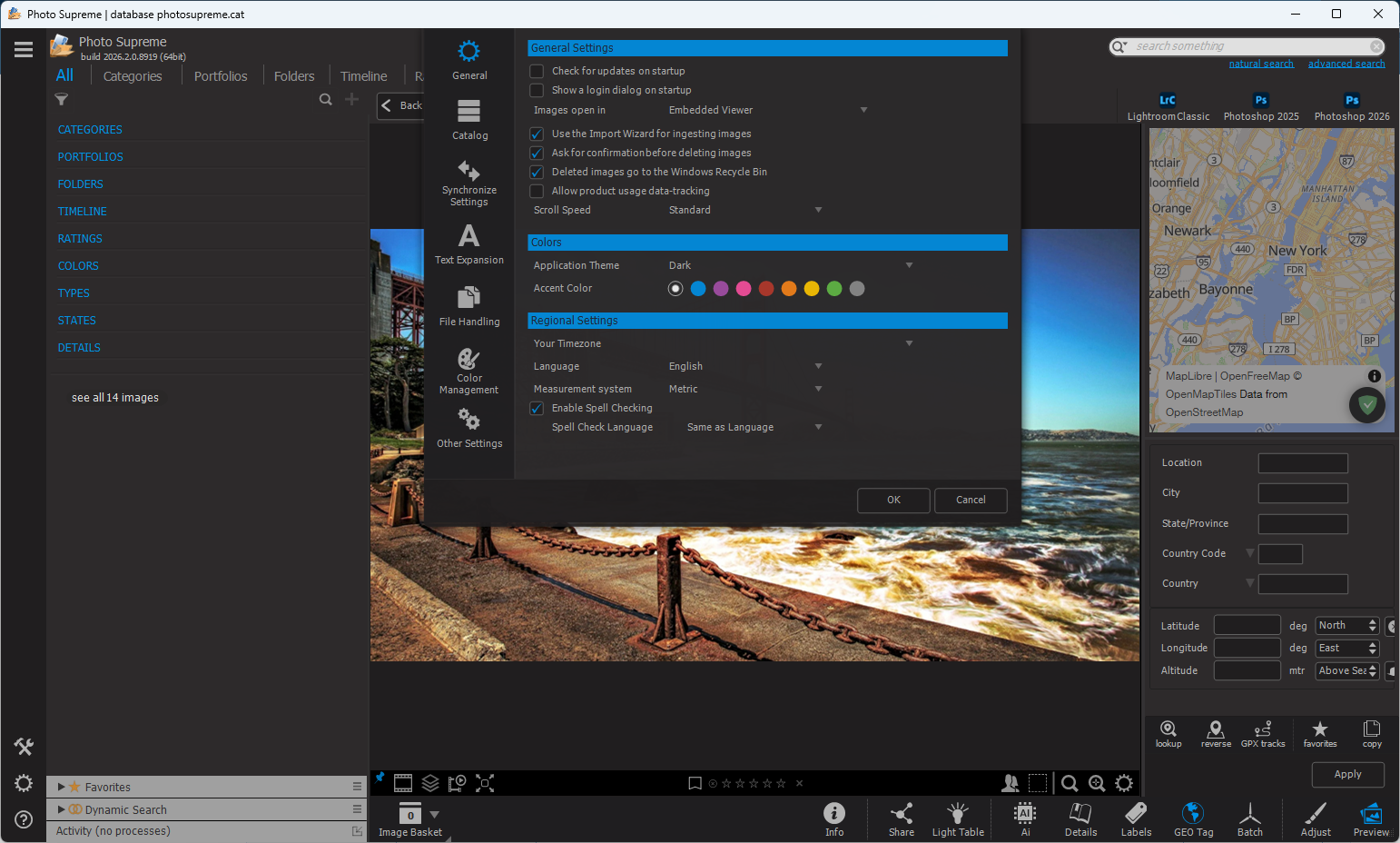Switch to the Timeline tab
Viewport: 1400px width, 843px height.
click(x=363, y=76)
